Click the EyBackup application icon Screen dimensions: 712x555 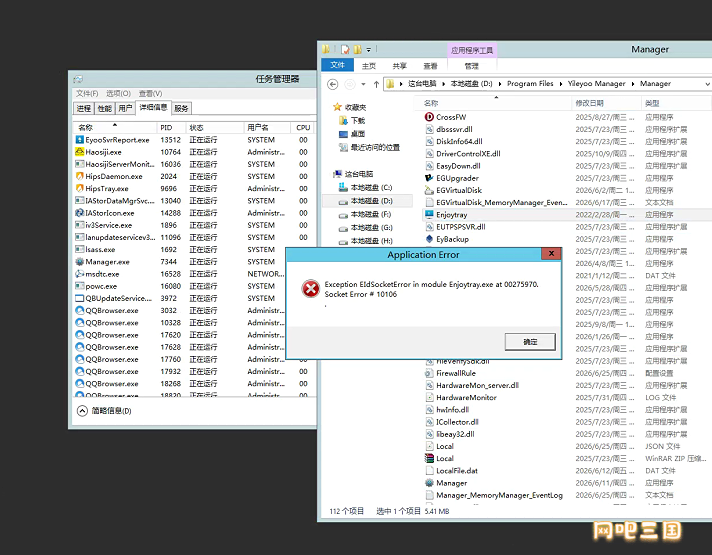429,239
